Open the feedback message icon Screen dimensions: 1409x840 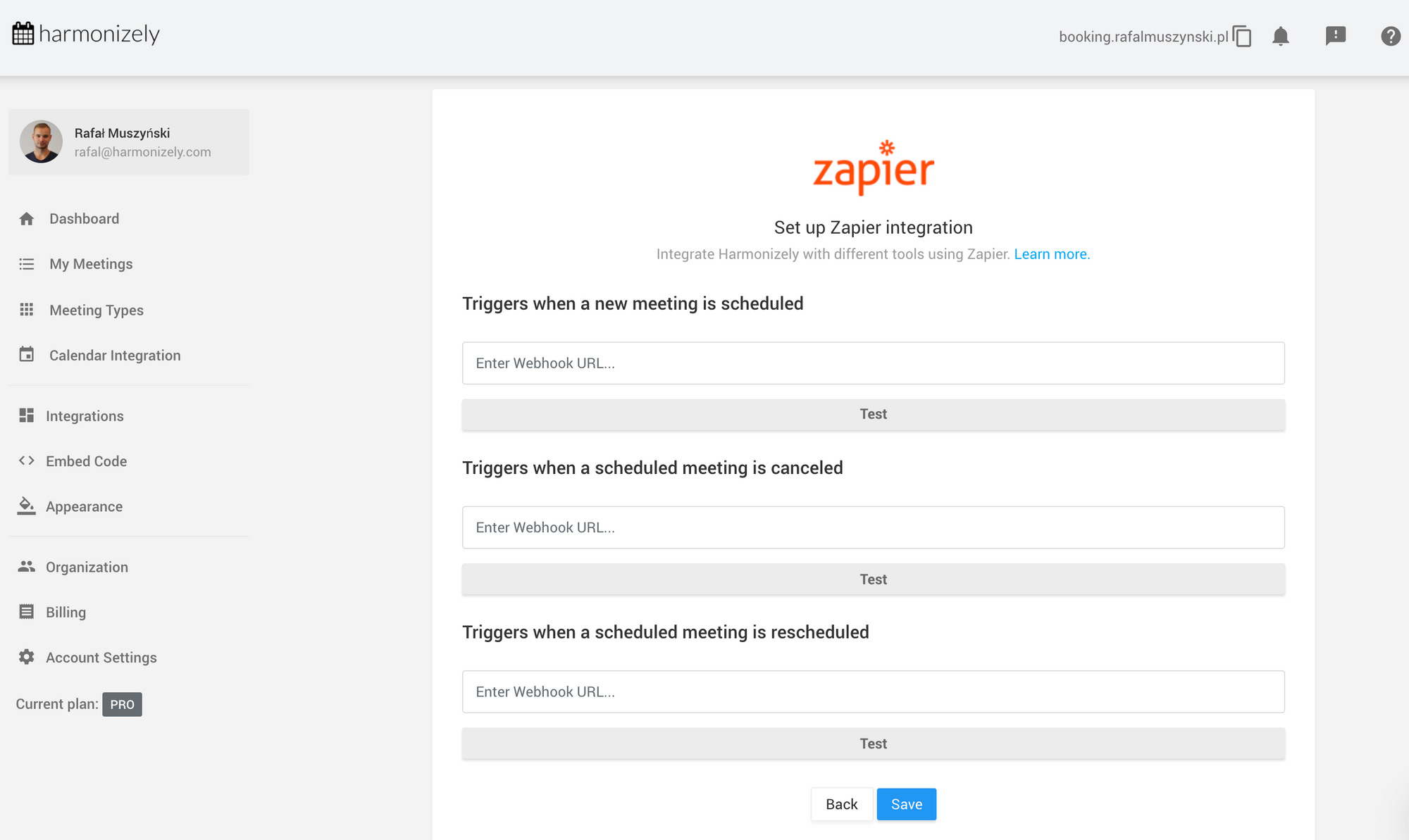1336,36
